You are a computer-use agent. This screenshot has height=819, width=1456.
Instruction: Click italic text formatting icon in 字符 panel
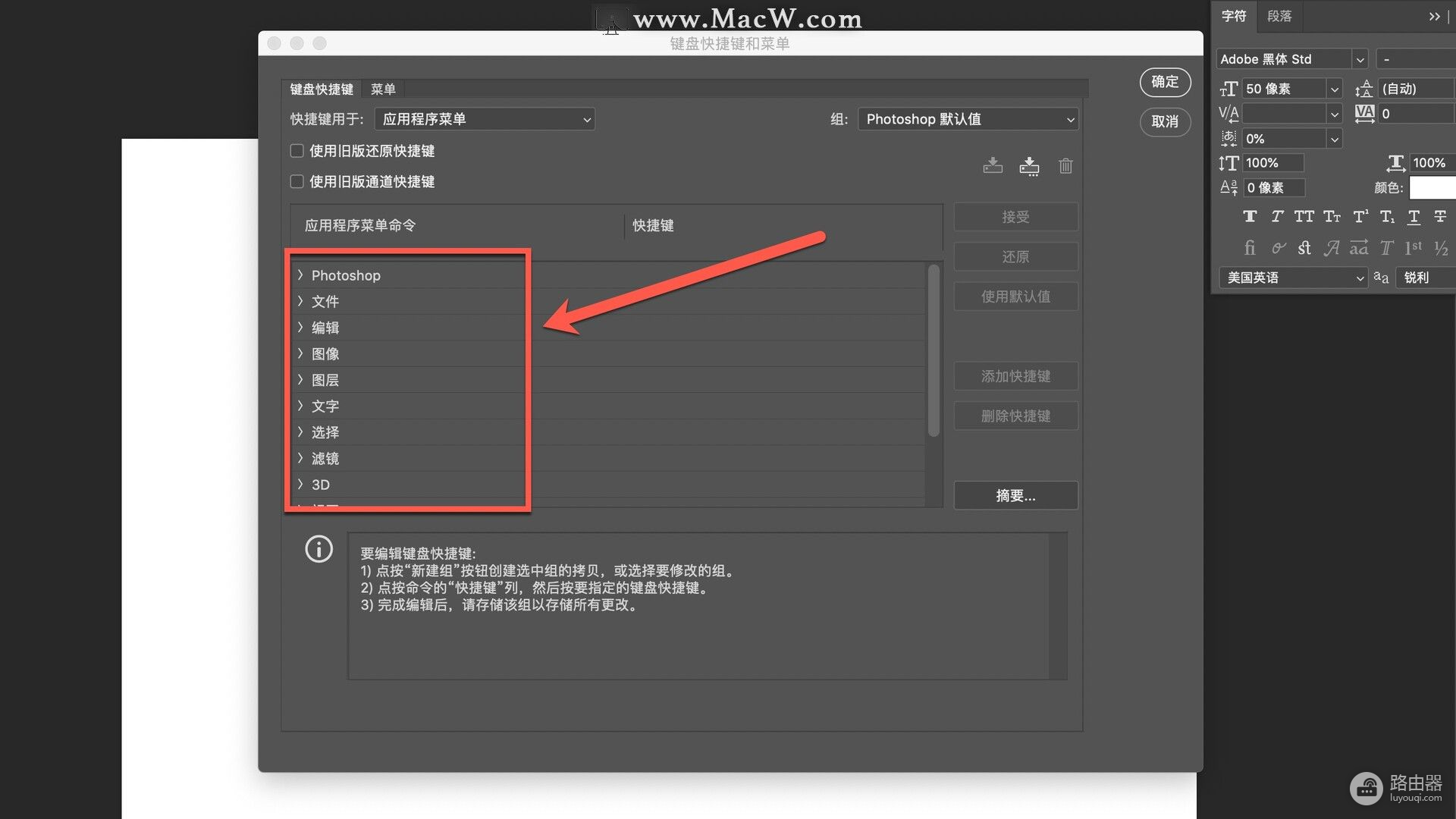point(1276,218)
